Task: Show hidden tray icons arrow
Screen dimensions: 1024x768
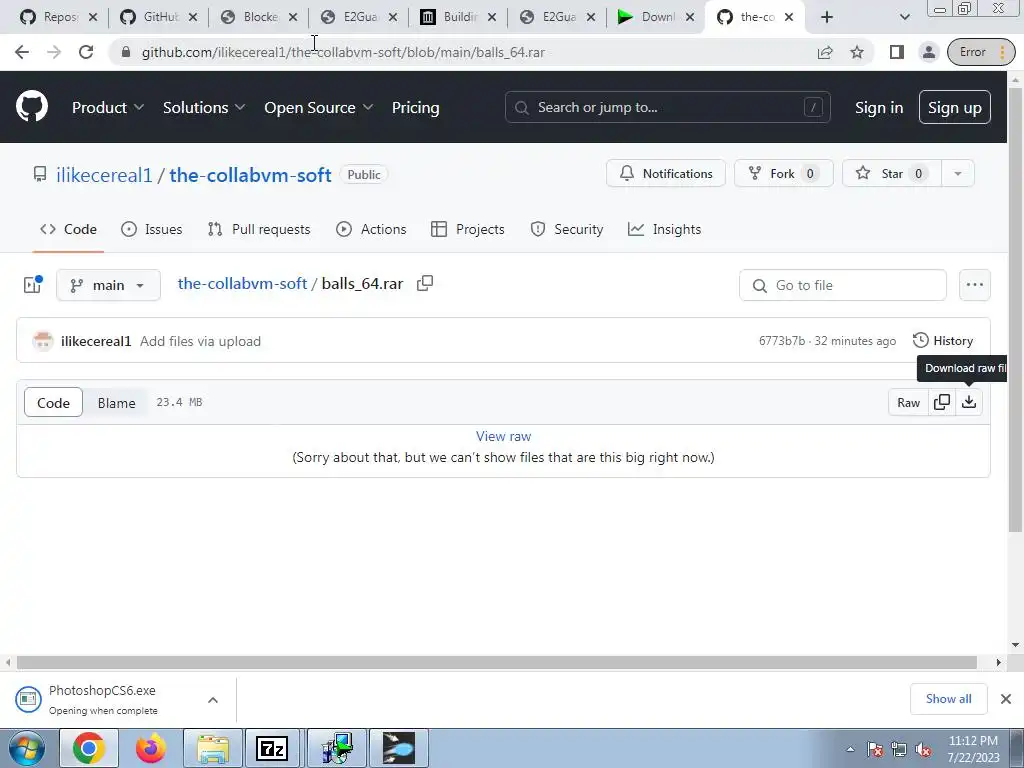Action: (850, 750)
